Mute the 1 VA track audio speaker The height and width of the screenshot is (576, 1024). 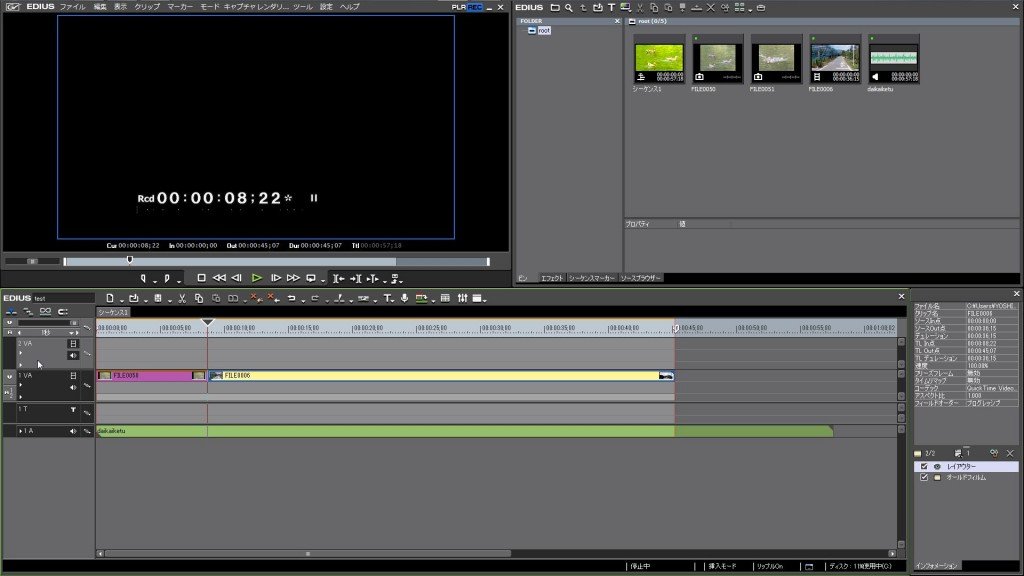pyautogui.click(x=72, y=387)
